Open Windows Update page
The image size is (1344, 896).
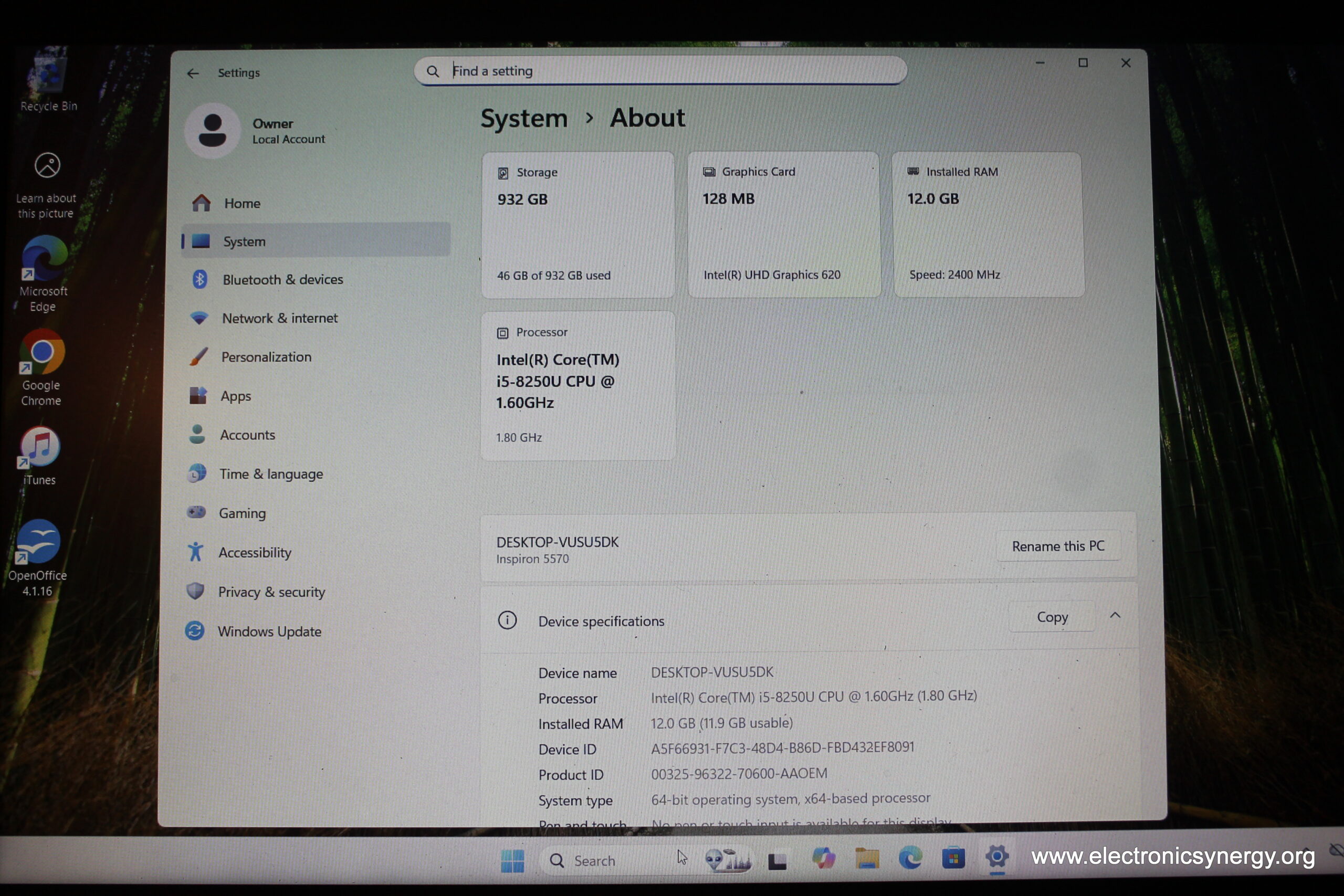[x=269, y=631]
